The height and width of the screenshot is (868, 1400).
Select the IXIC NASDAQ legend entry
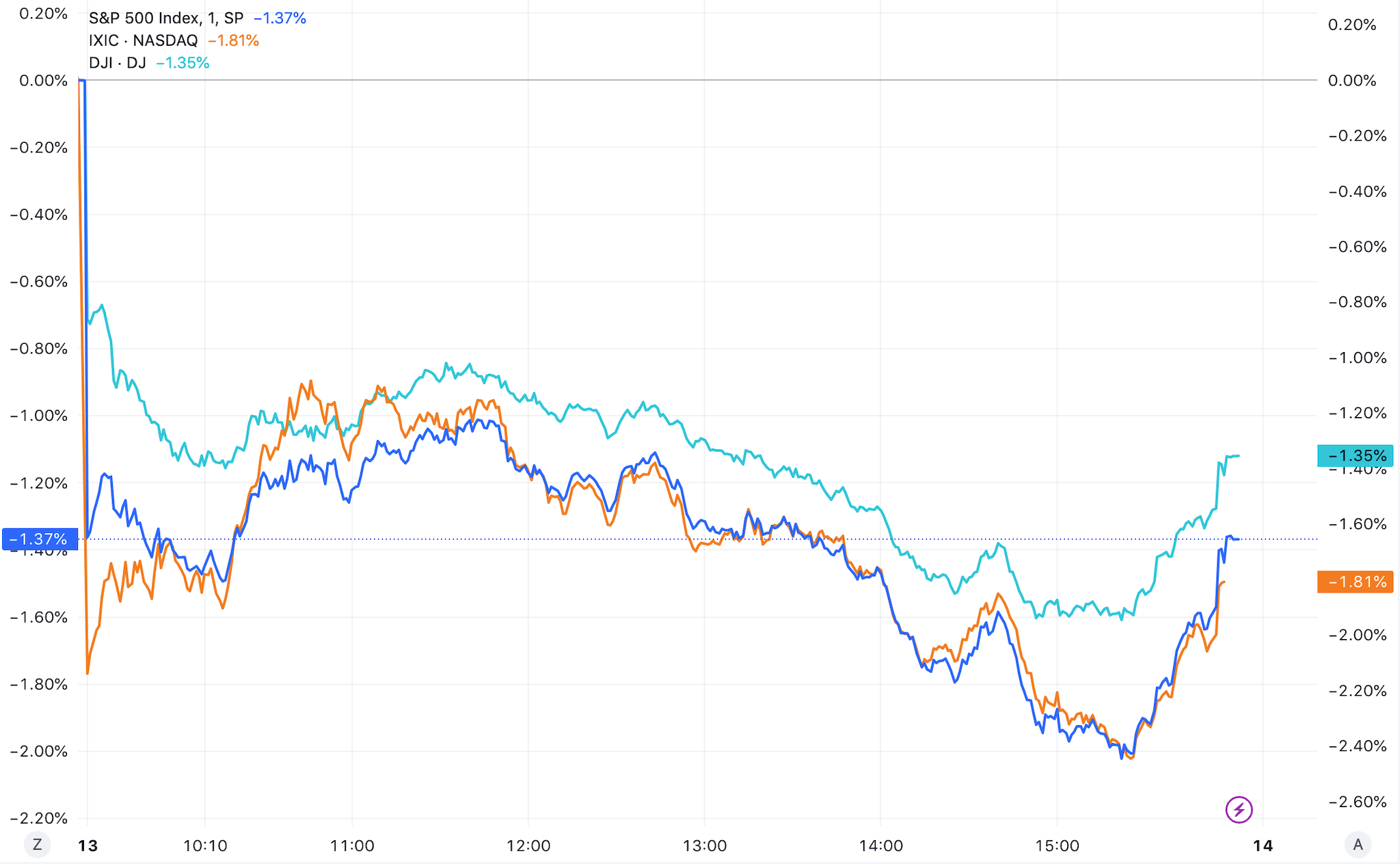[x=144, y=41]
